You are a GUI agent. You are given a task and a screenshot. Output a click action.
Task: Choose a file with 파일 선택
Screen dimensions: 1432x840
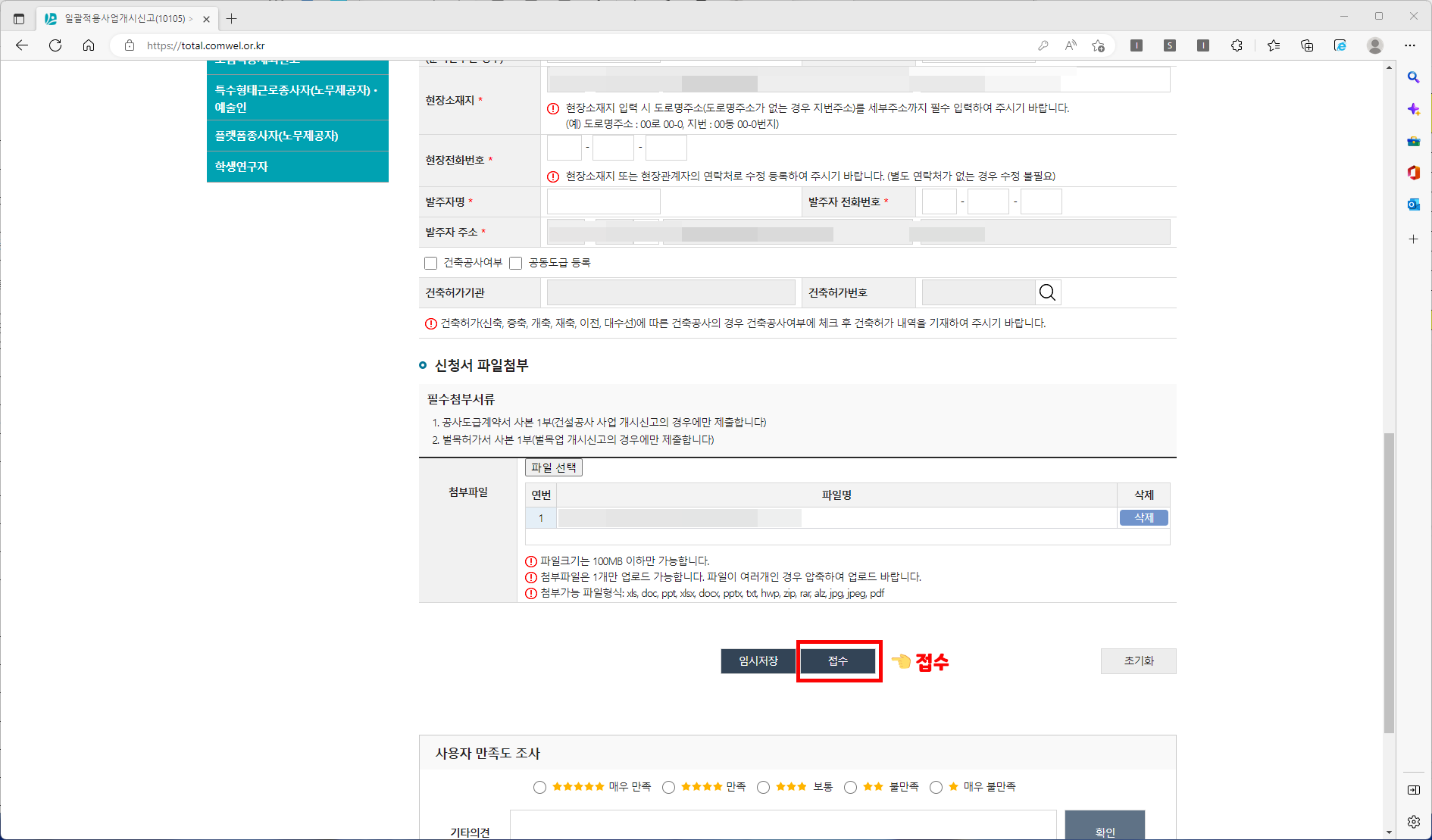pos(554,467)
